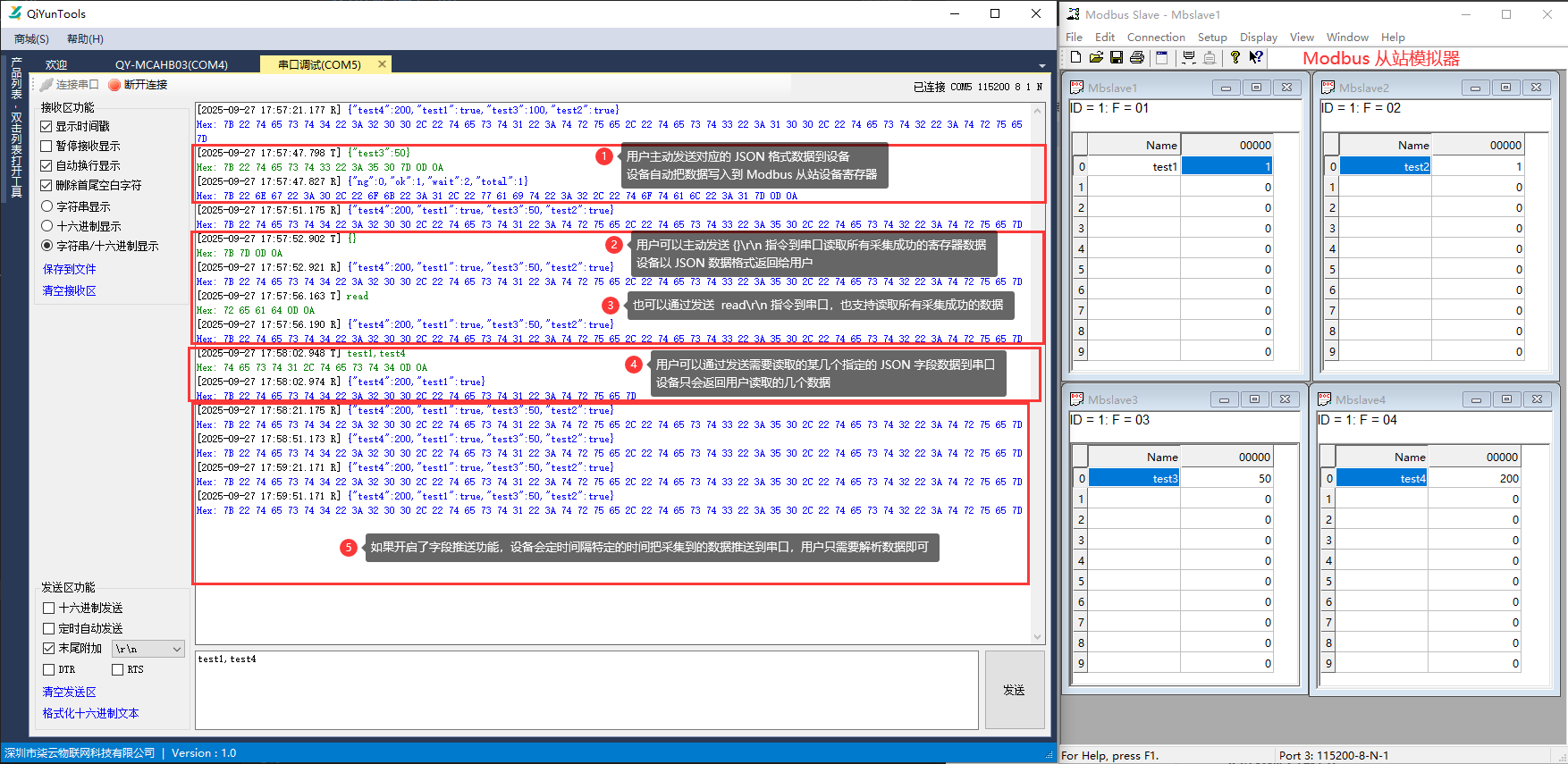Select the 字符串显示 radio button

coord(47,206)
